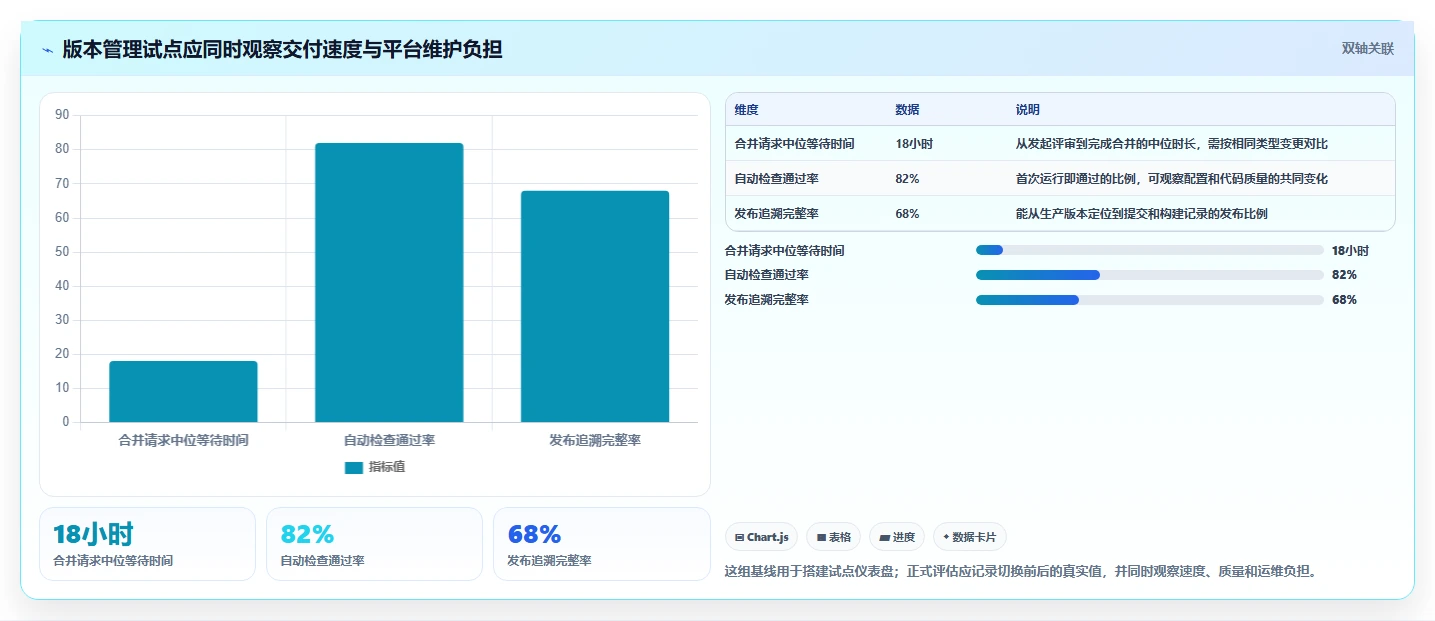Select the 进度 tag chip
Screen dimensions: 1435x621
click(x=897, y=537)
